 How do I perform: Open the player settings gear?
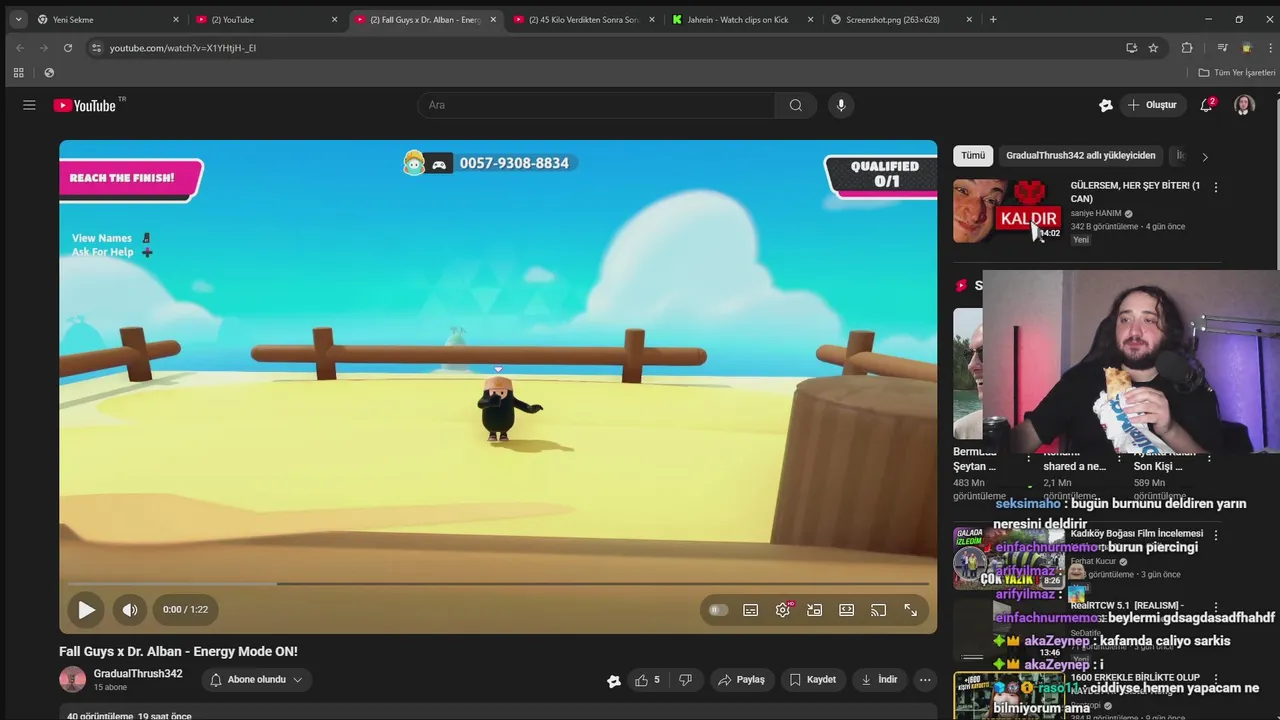click(783, 610)
